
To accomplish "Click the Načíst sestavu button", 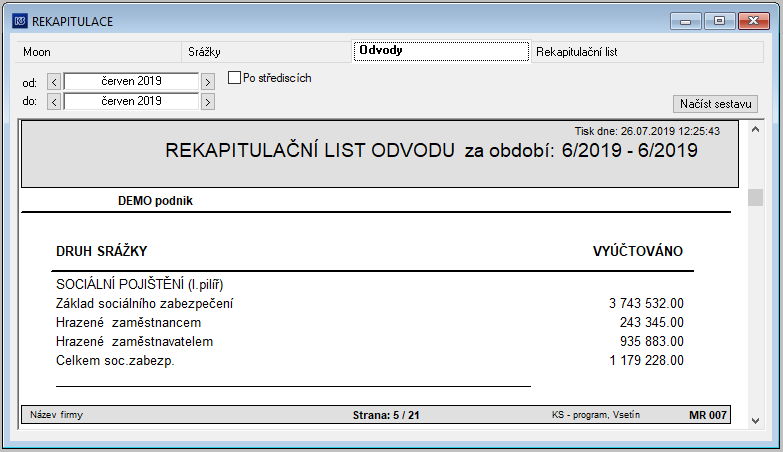I will point(715,104).
